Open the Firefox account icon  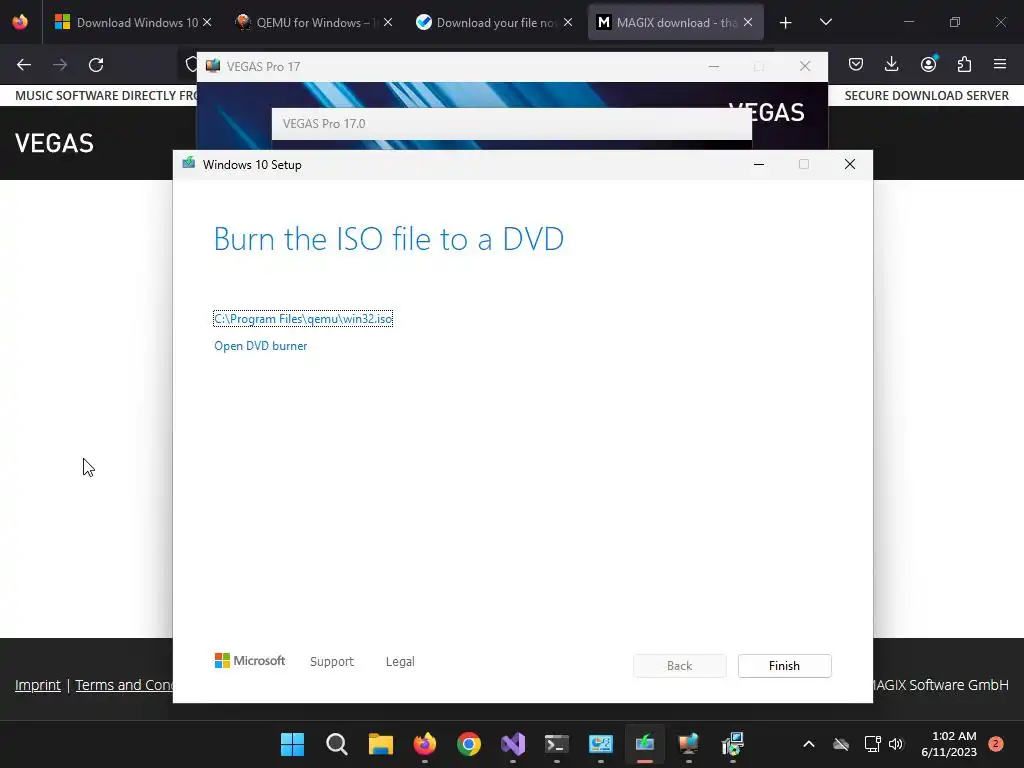tap(928, 64)
